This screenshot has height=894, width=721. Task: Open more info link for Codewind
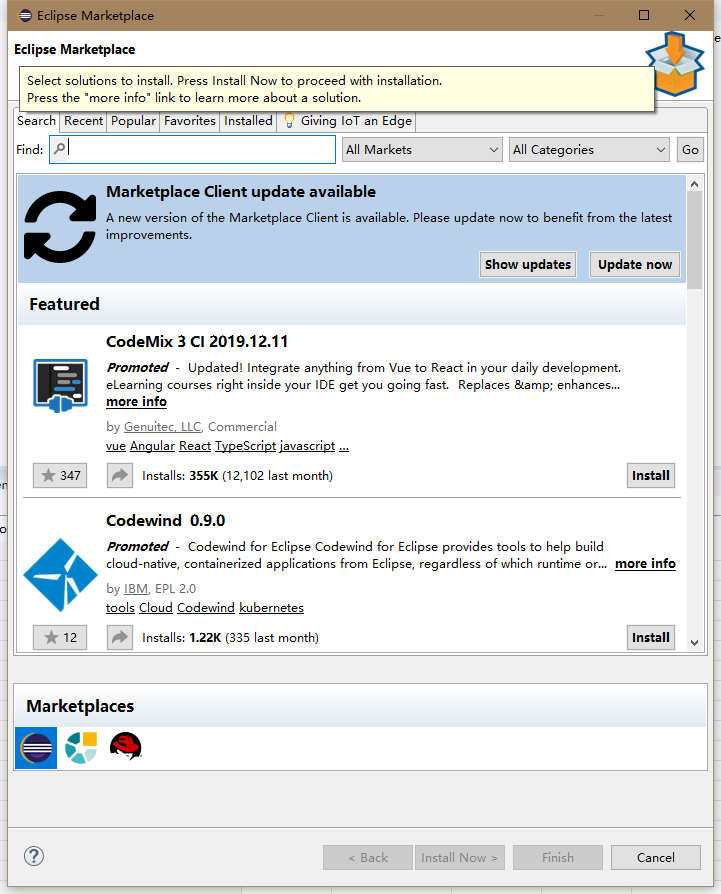645,563
